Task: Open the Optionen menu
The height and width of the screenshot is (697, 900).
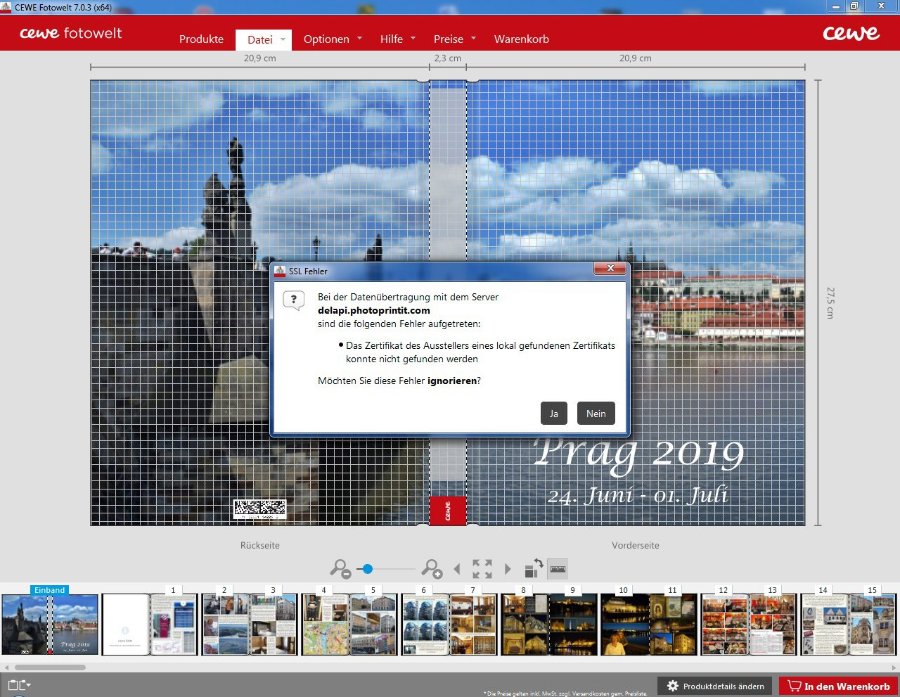Action: pyautogui.click(x=326, y=39)
